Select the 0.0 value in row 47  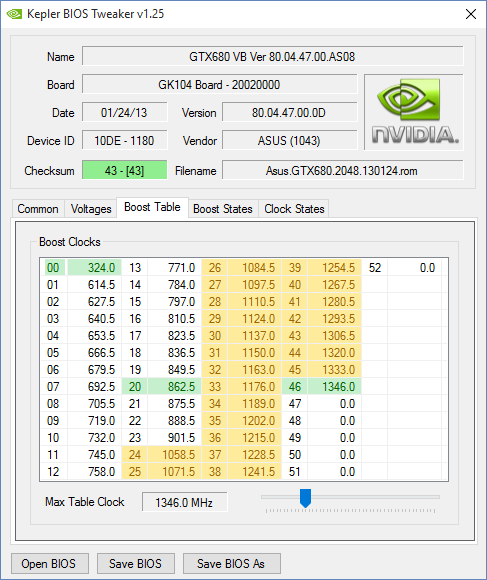[335, 404]
